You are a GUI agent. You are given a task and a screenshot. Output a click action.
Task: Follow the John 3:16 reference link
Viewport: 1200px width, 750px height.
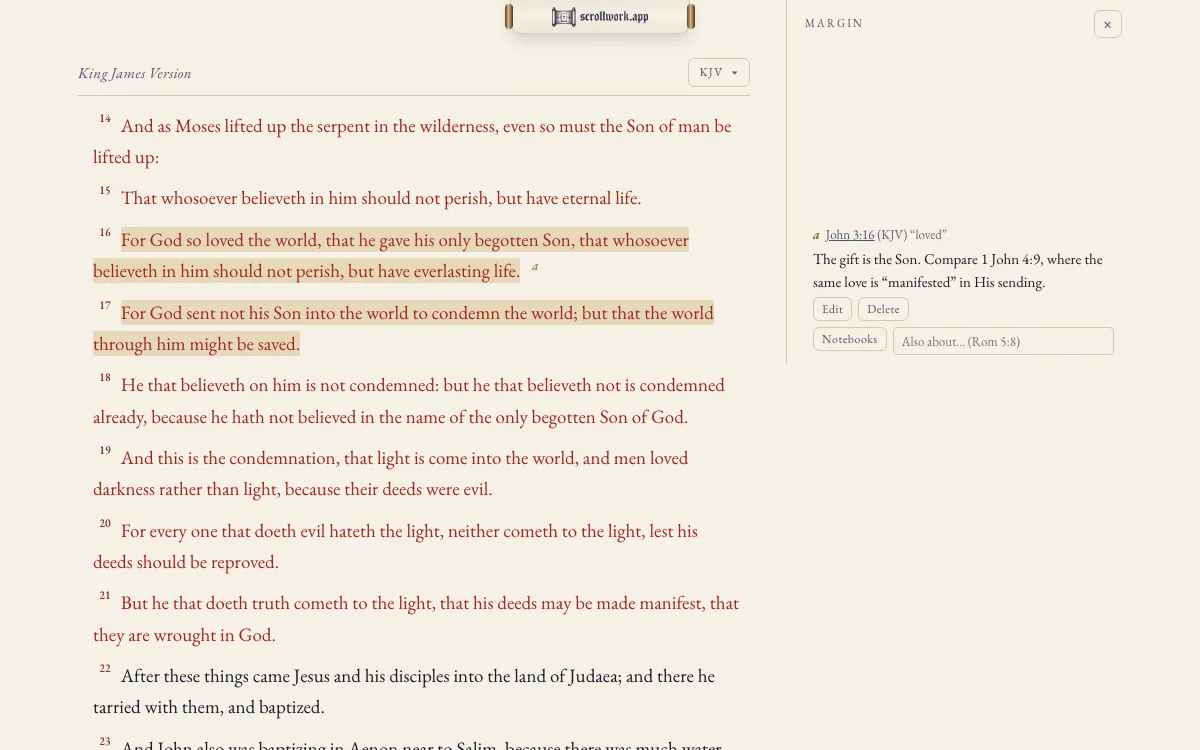850,235
